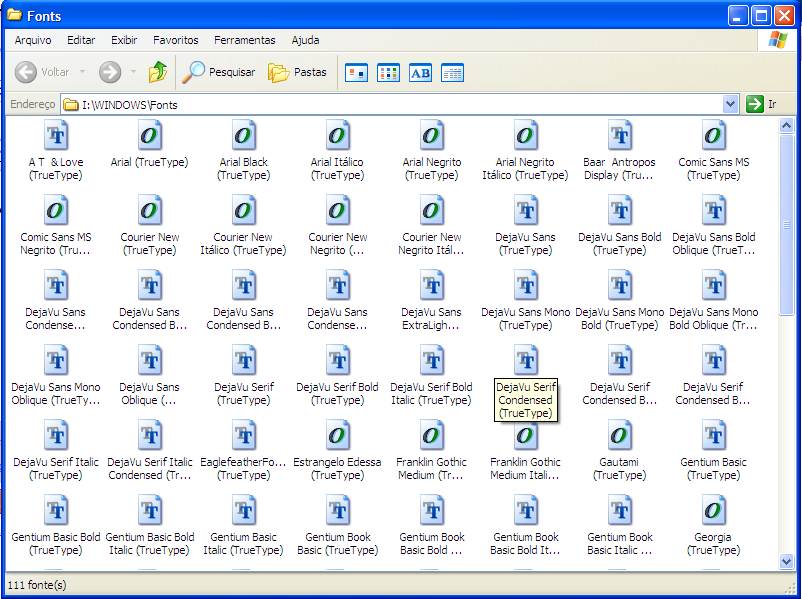This screenshot has height=599, width=802.
Task: Click the Gentium Basic Bold (TrueType) label
Action: pyautogui.click(x=56, y=543)
